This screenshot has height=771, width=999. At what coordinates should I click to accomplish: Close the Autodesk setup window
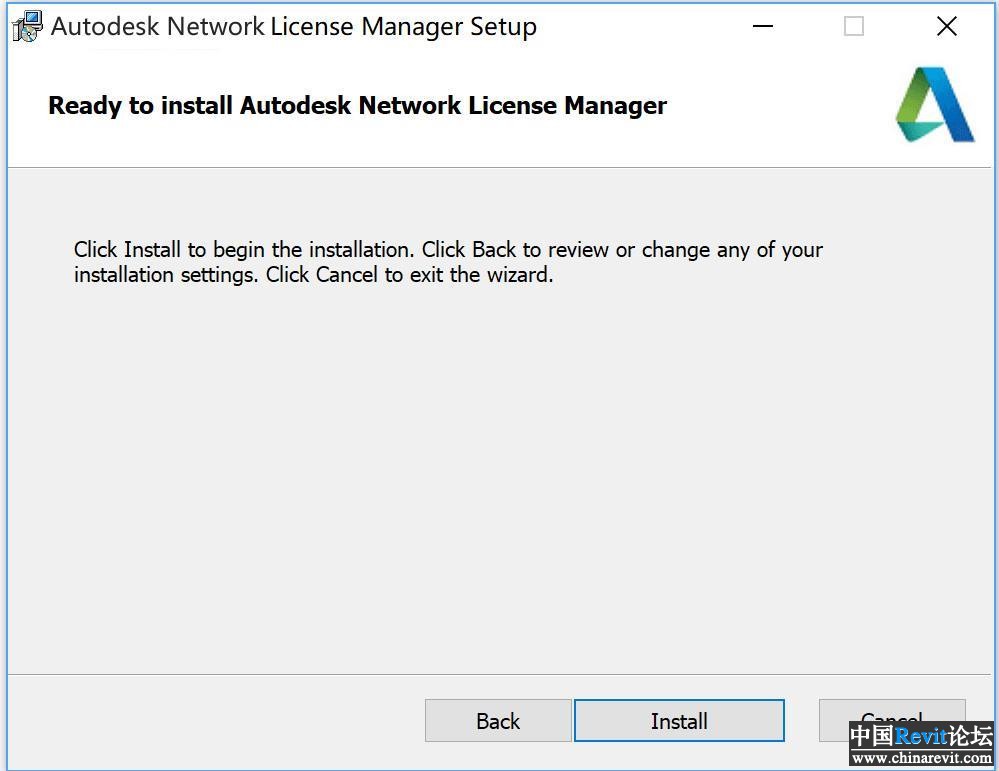pyautogui.click(x=947, y=26)
